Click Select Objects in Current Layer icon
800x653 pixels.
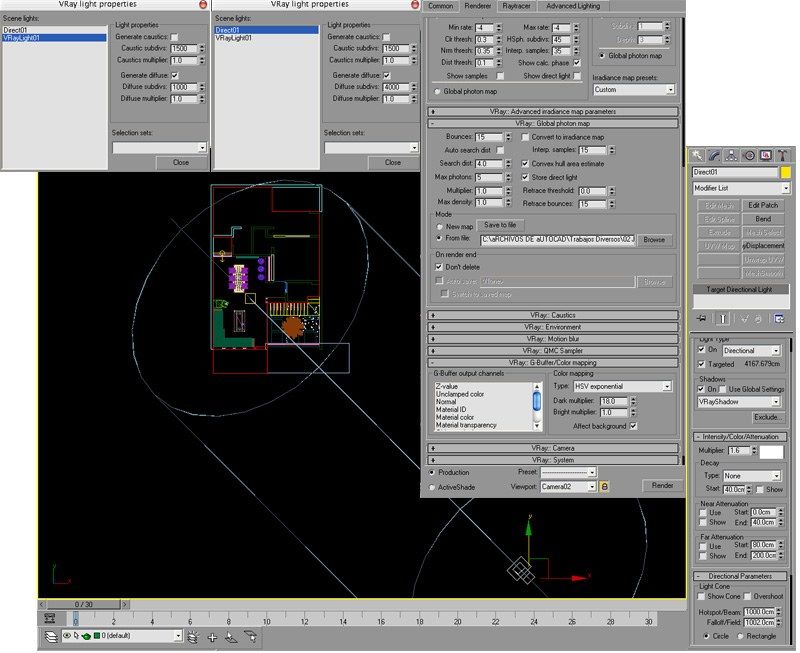tap(231, 637)
